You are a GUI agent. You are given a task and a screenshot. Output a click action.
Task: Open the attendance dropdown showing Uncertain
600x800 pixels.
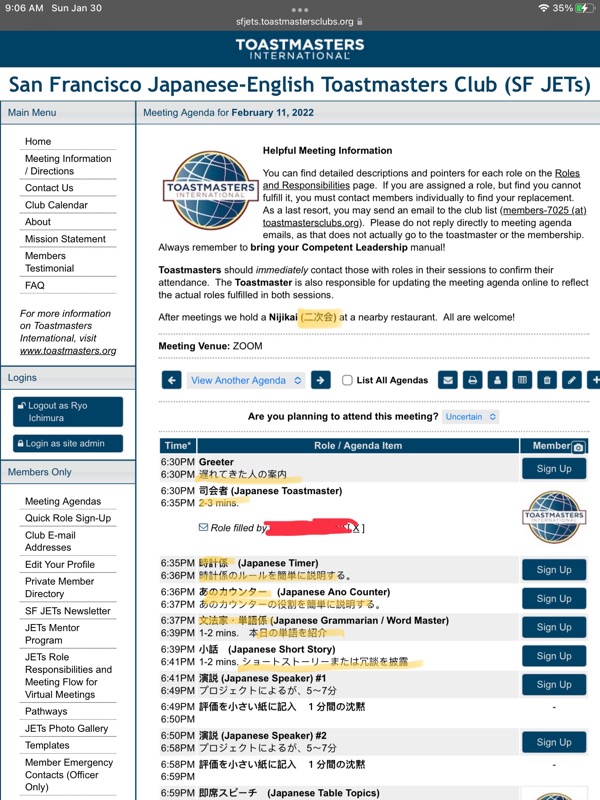point(470,416)
